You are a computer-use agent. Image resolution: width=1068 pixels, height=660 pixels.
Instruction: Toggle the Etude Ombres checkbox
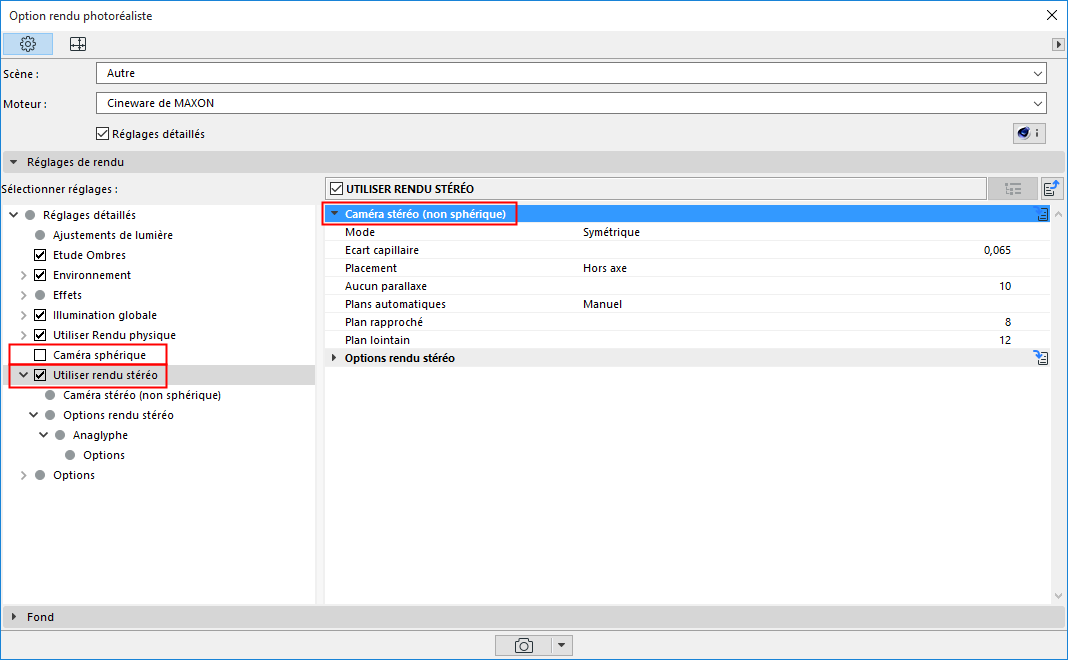point(40,255)
